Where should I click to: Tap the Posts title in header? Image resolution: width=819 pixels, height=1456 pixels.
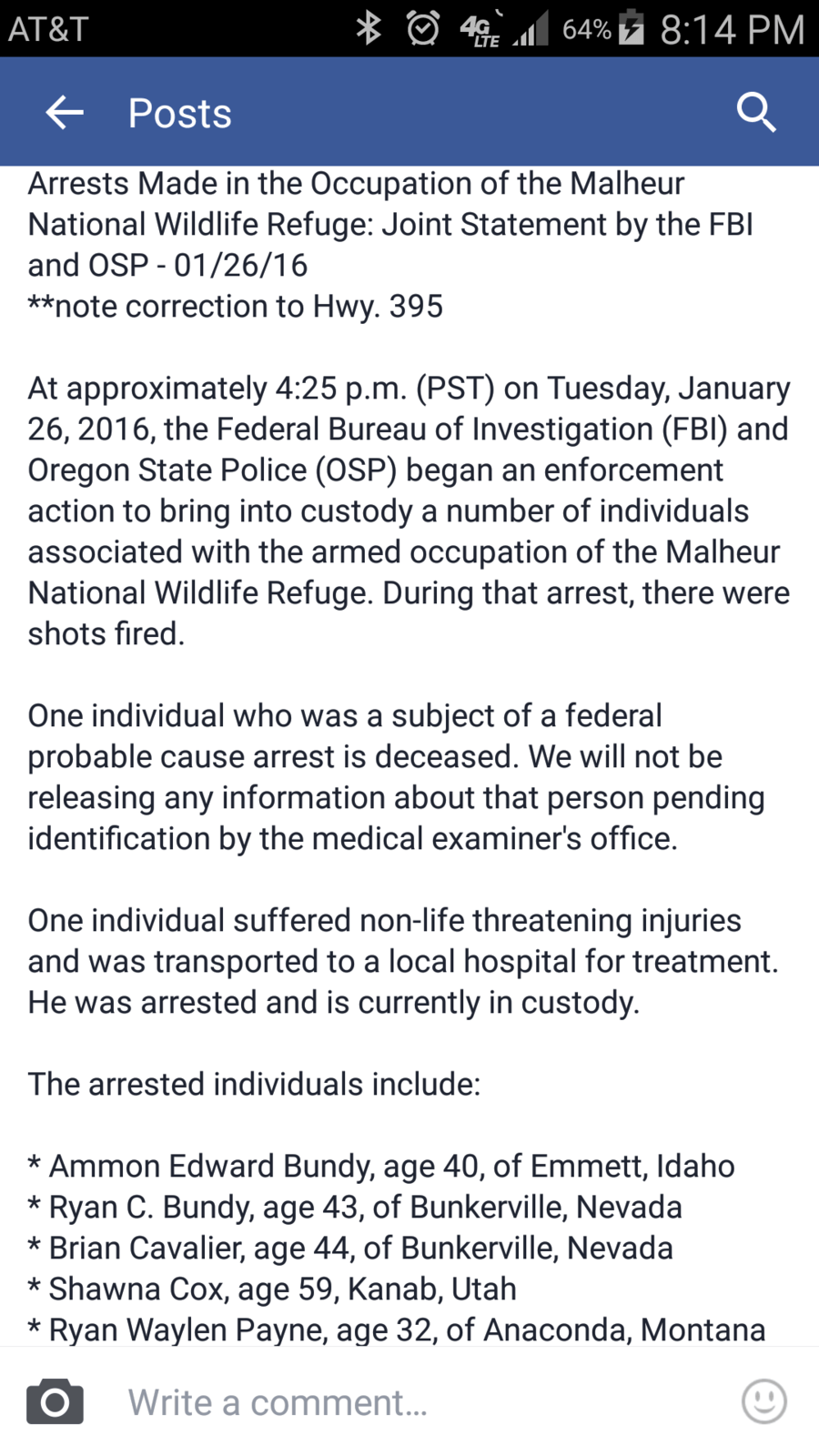tap(179, 114)
